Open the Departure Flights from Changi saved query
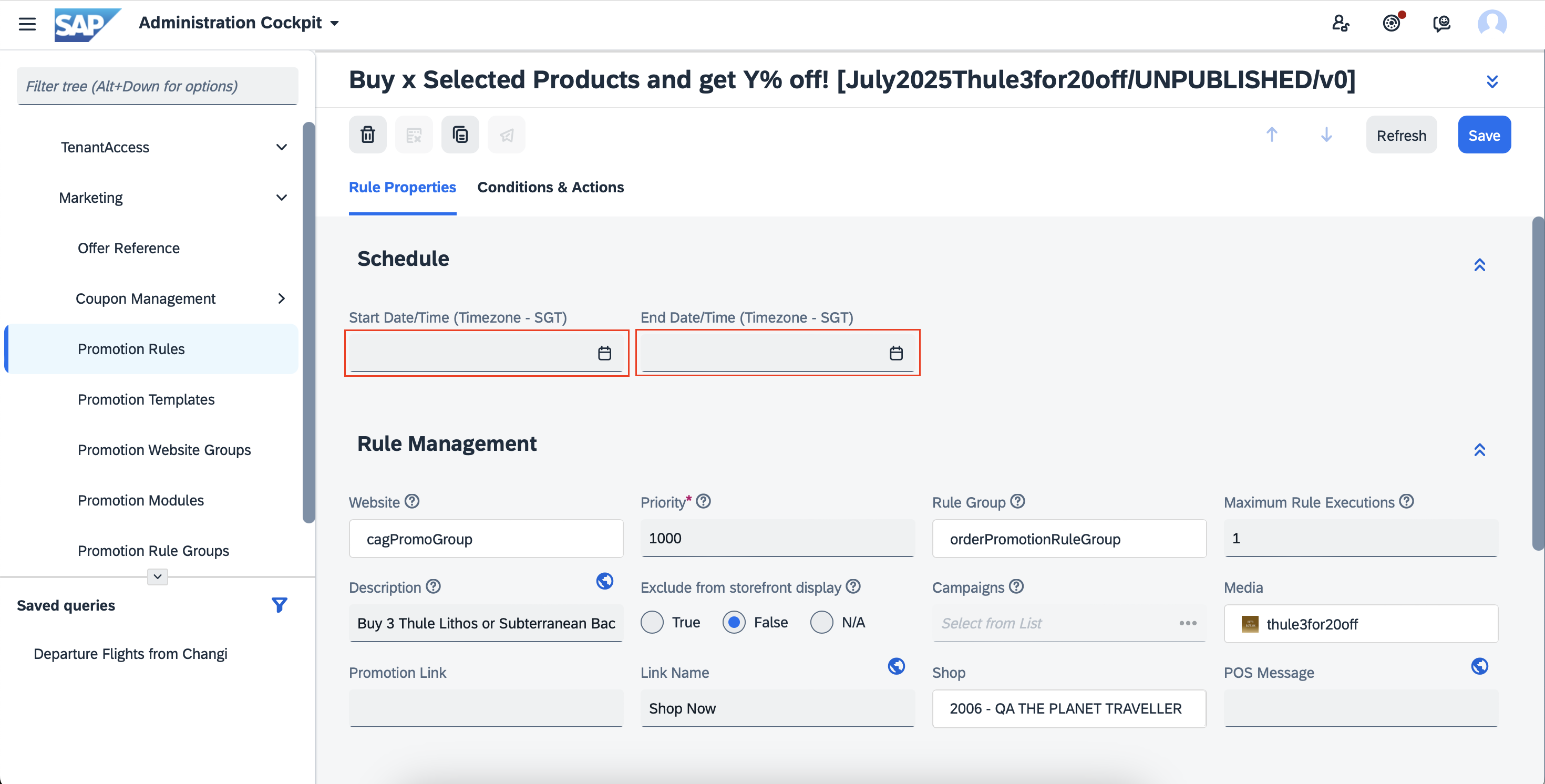 [130, 653]
